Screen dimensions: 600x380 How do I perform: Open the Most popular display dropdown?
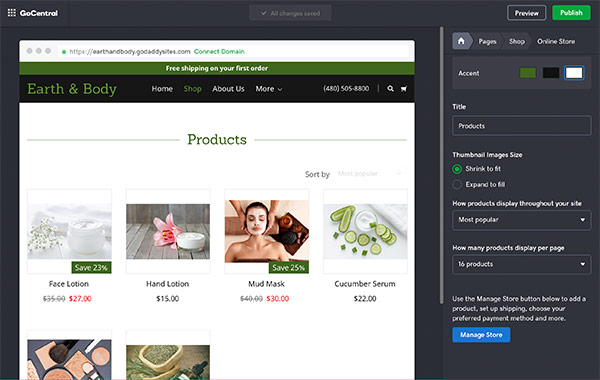(522, 220)
